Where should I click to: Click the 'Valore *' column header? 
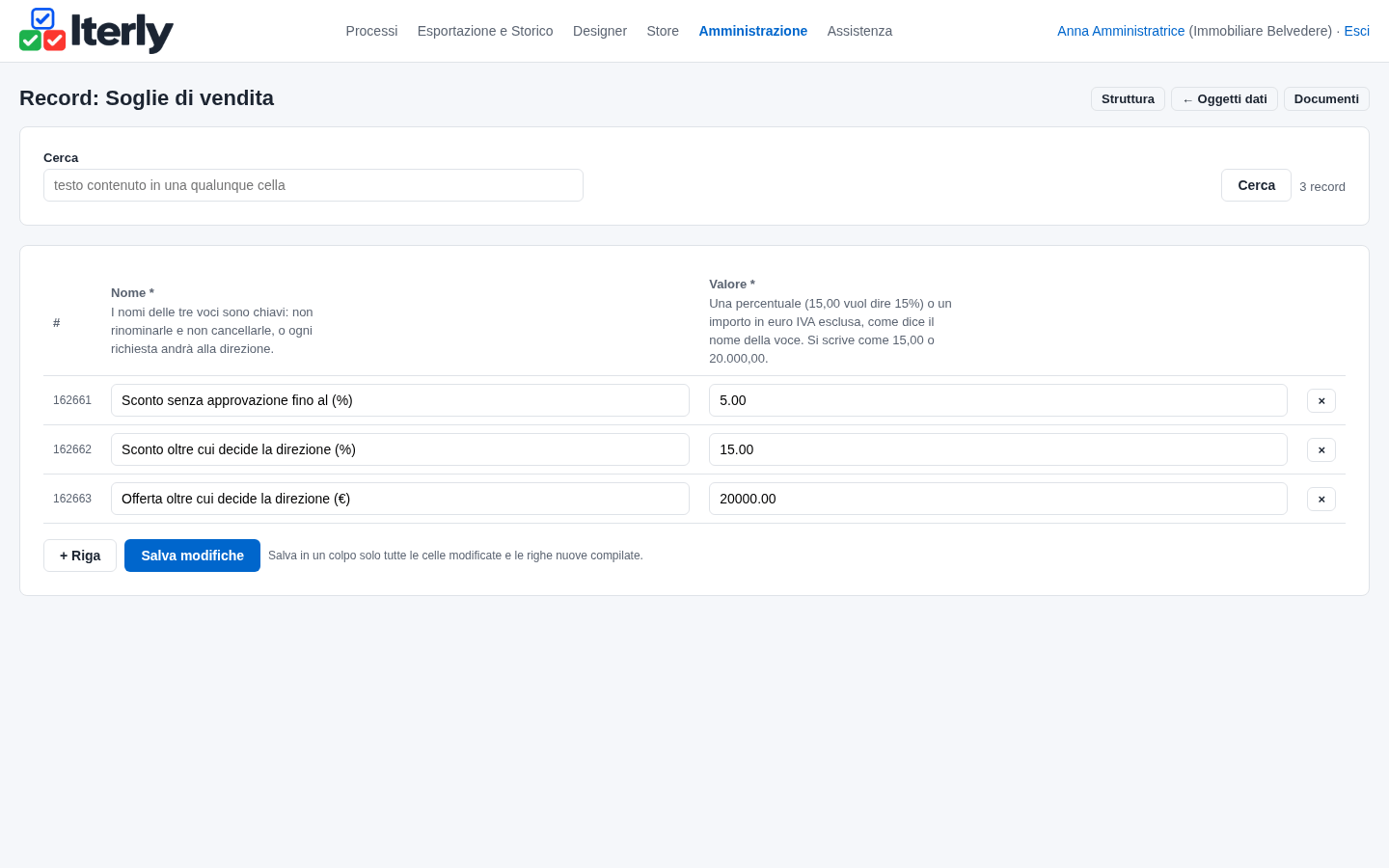click(732, 285)
